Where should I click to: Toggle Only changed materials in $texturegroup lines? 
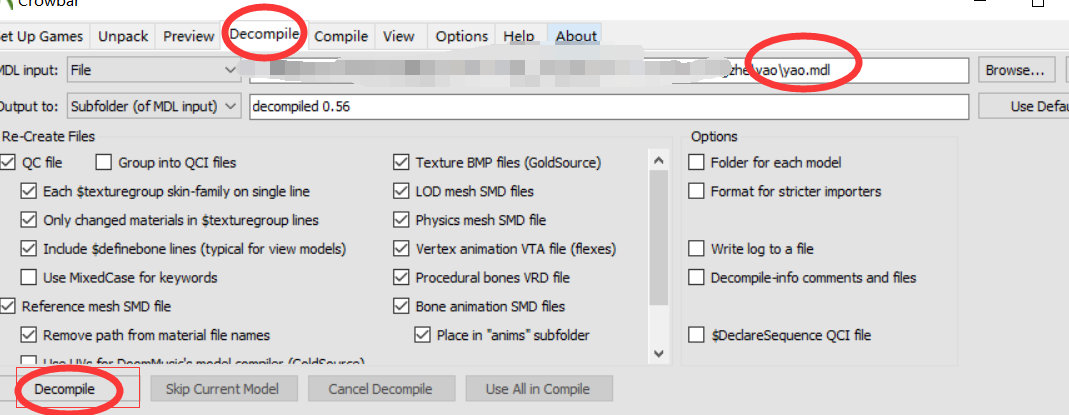click(x=29, y=220)
